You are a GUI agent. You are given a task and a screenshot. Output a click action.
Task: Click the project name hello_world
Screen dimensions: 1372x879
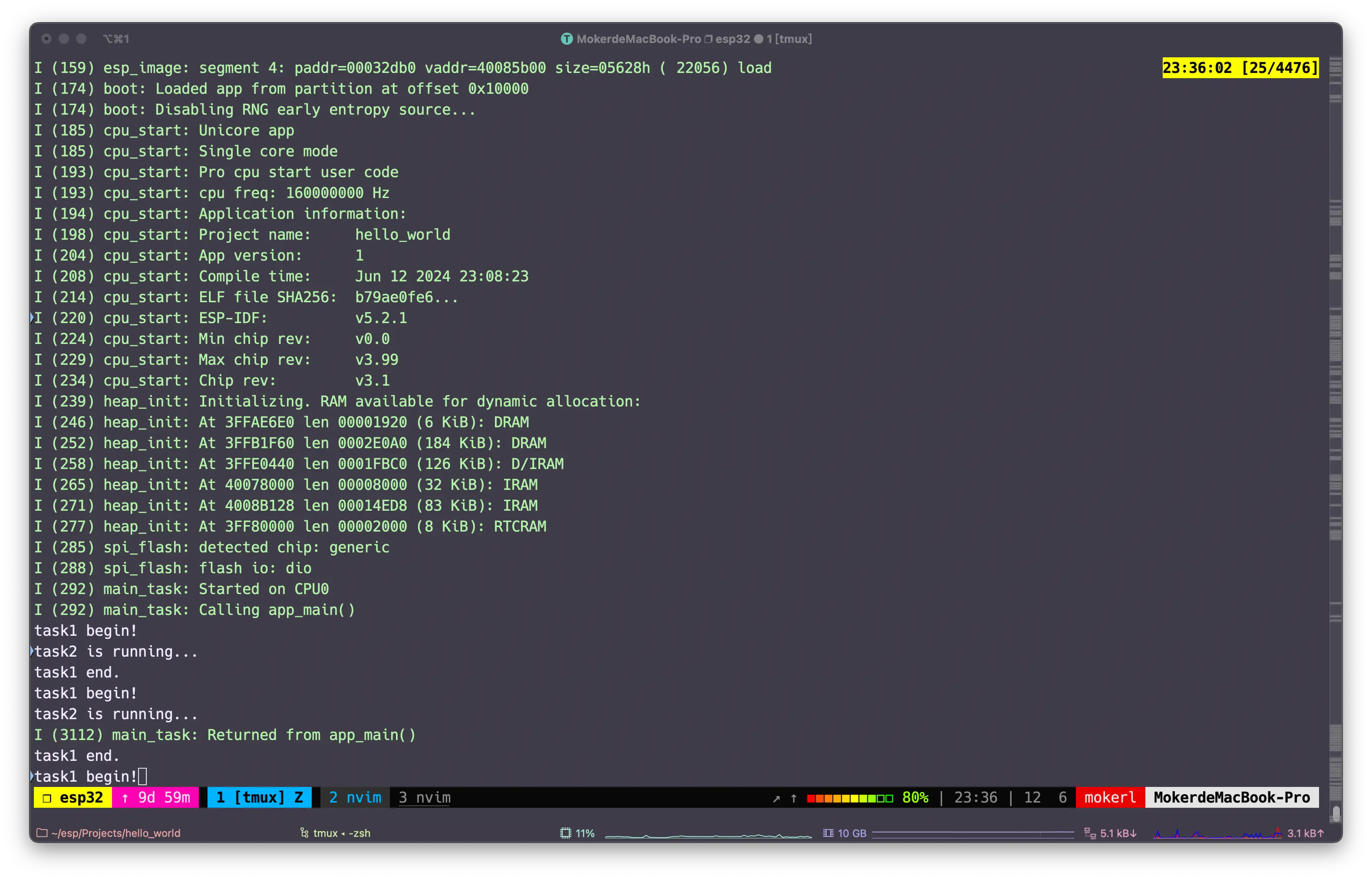tap(403, 235)
